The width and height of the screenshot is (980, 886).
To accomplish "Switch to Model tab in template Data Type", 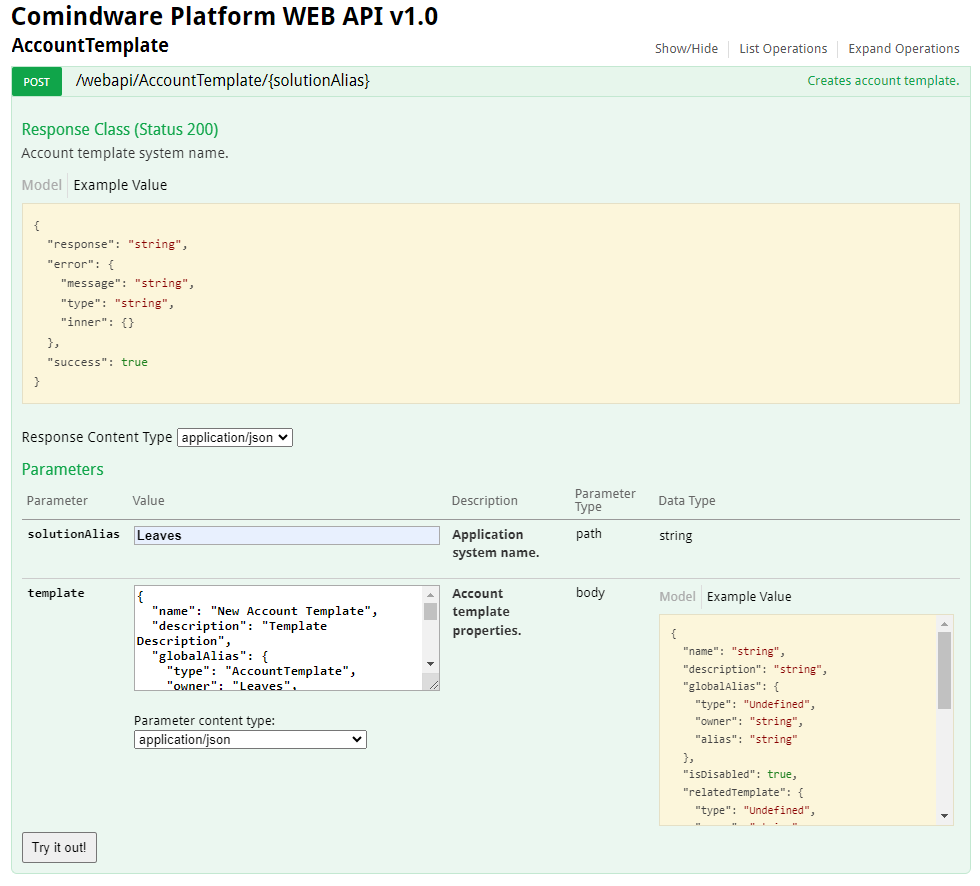I will pos(677,597).
